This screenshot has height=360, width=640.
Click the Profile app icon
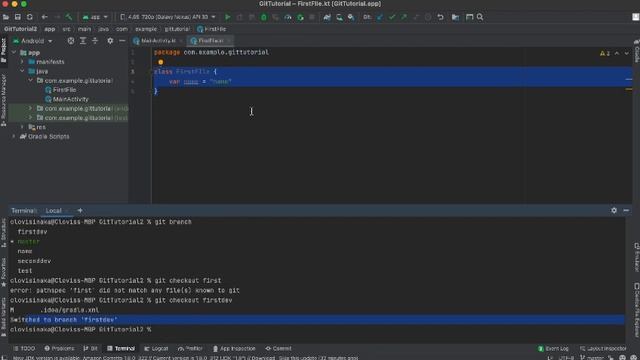coord(288,17)
